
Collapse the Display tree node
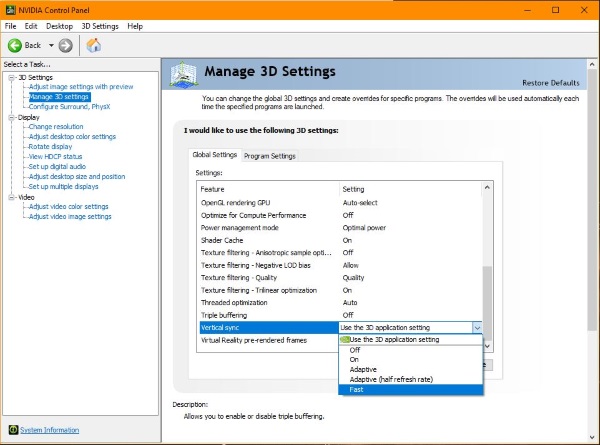click(x=11, y=117)
